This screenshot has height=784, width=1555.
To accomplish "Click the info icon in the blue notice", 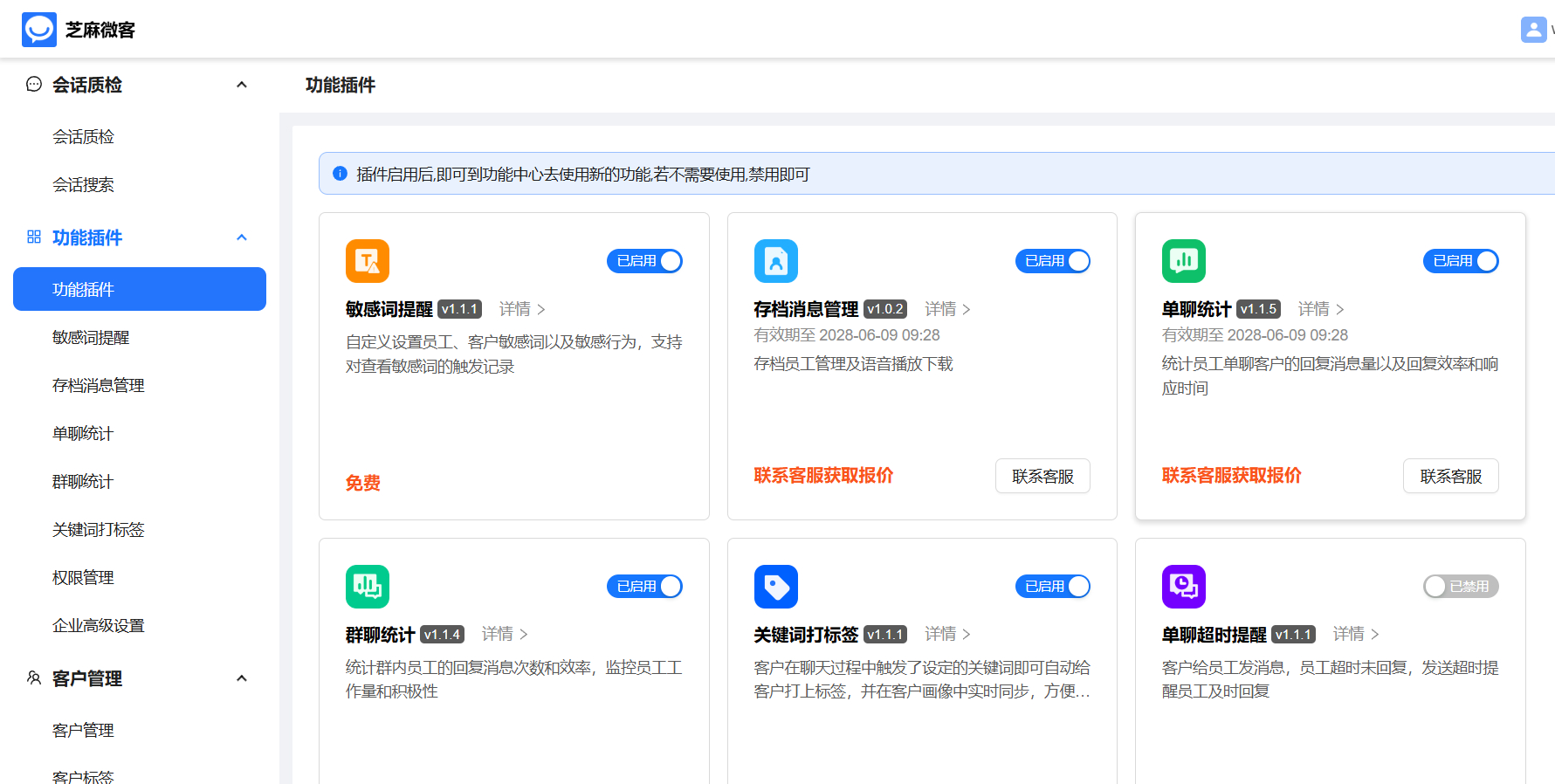I will pyautogui.click(x=341, y=174).
